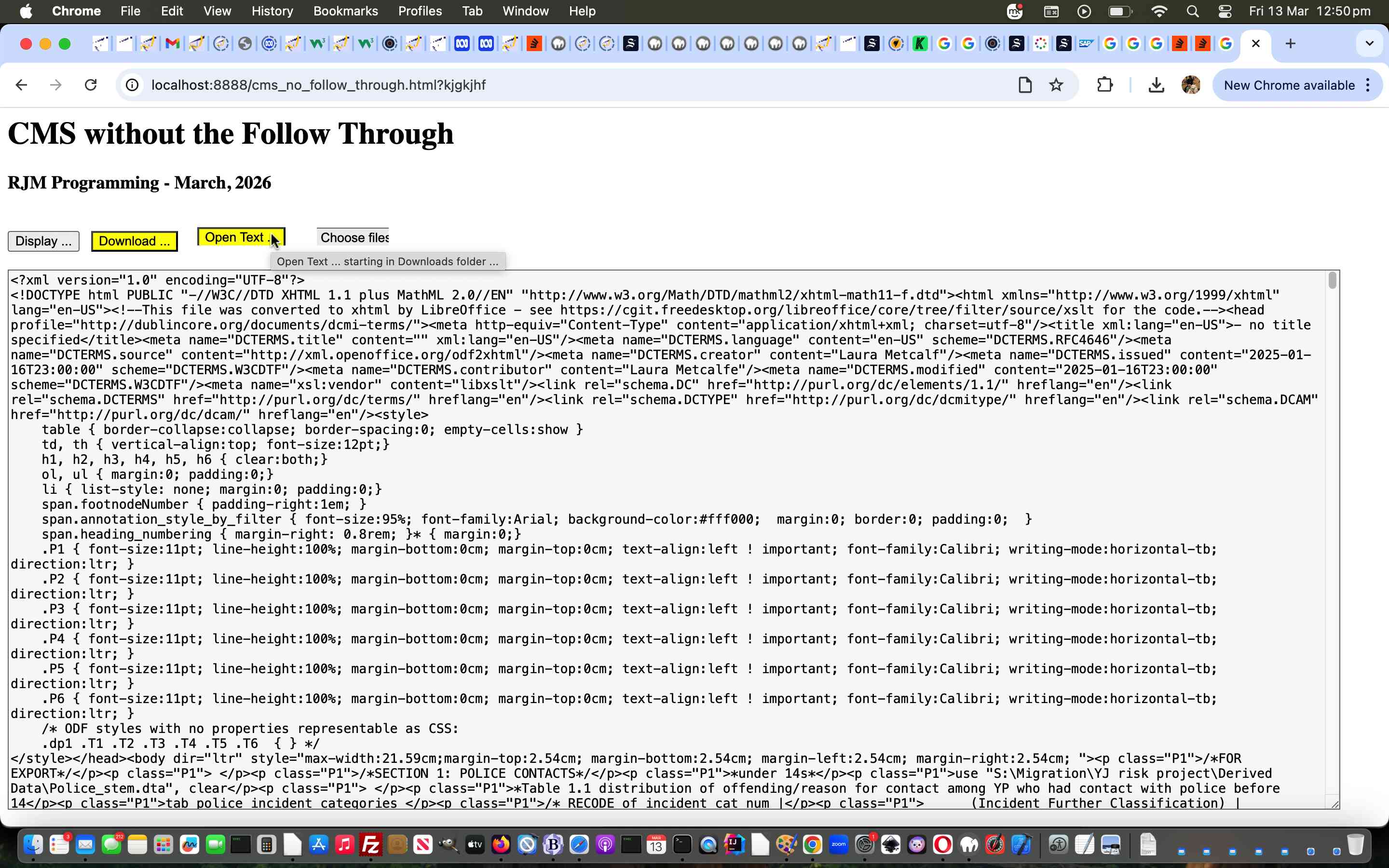The width and height of the screenshot is (1389, 868).
Task: Open the Chrome profile avatar
Action: [x=1190, y=85]
